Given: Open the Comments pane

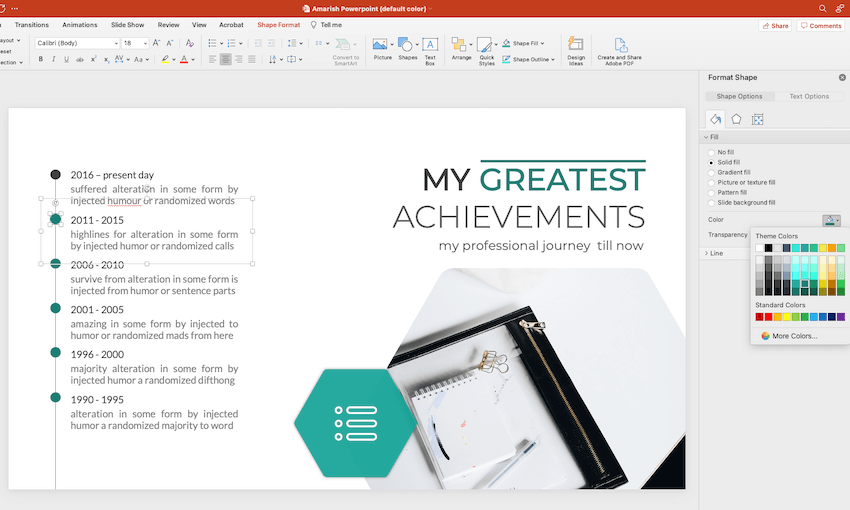Looking at the screenshot, I should [821, 25].
